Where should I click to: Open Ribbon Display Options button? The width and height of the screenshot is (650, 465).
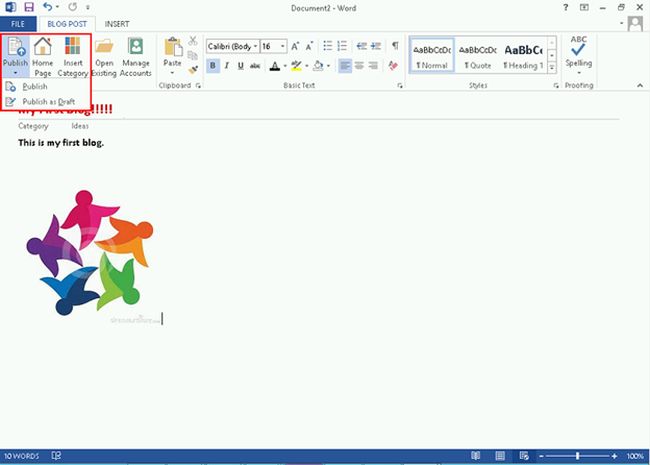[x=584, y=7]
